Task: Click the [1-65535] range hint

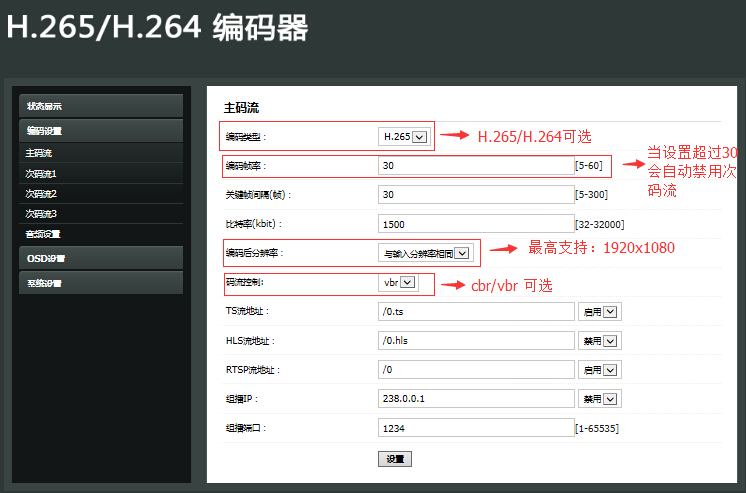Action: (x=597, y=428)
